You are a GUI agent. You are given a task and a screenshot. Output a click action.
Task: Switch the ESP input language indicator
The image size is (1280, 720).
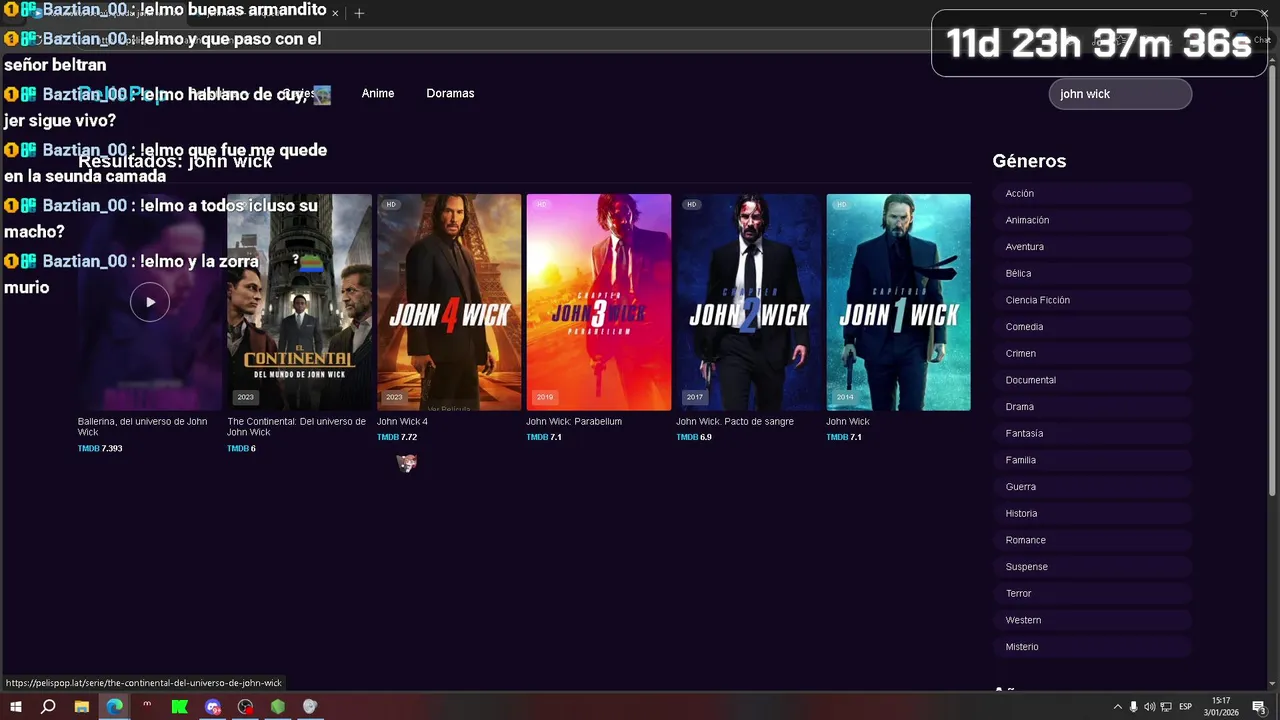pyautogui.click(x=1186, y=707)
